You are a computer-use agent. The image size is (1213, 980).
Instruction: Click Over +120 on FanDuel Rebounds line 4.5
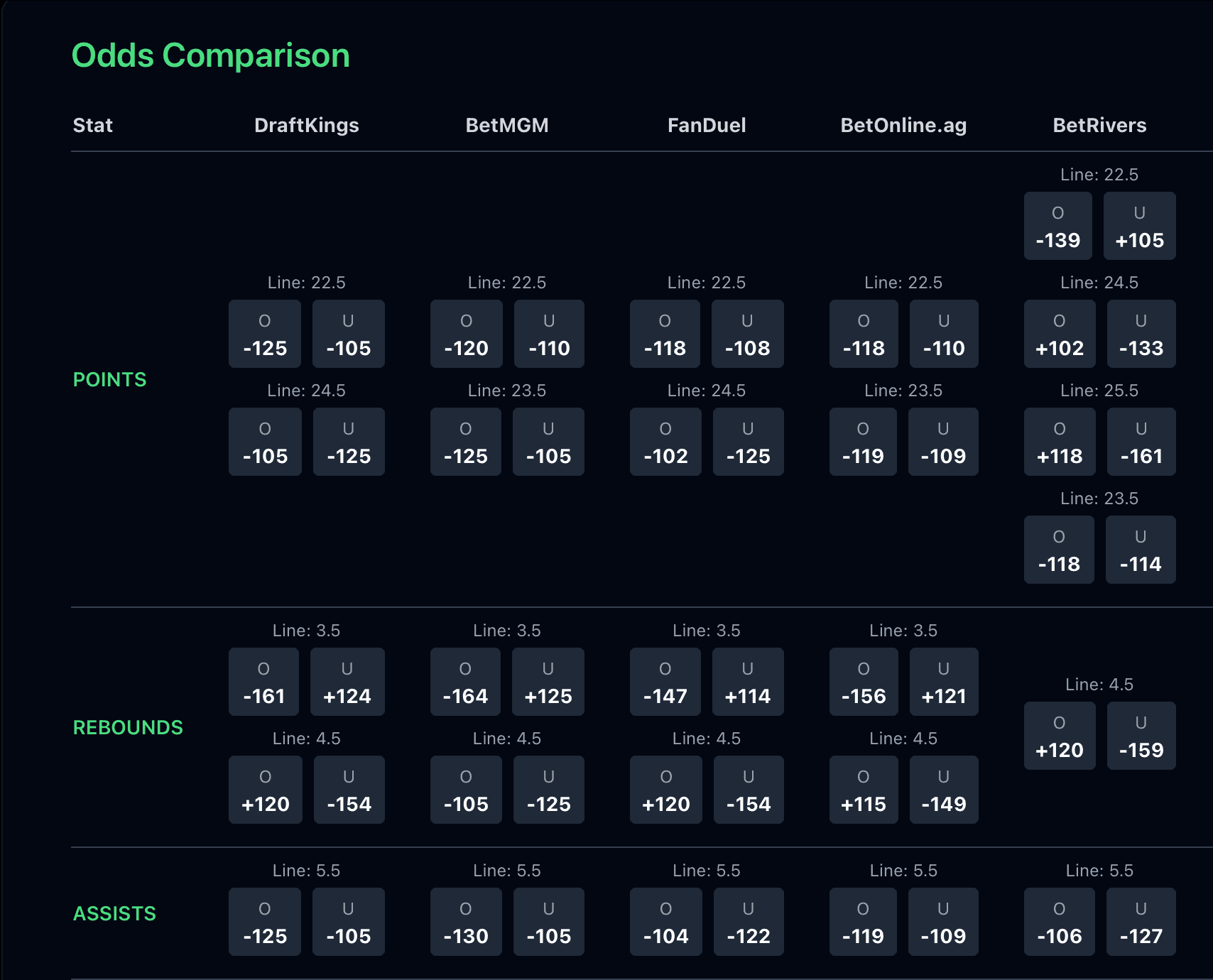click(x=665, y=790)
